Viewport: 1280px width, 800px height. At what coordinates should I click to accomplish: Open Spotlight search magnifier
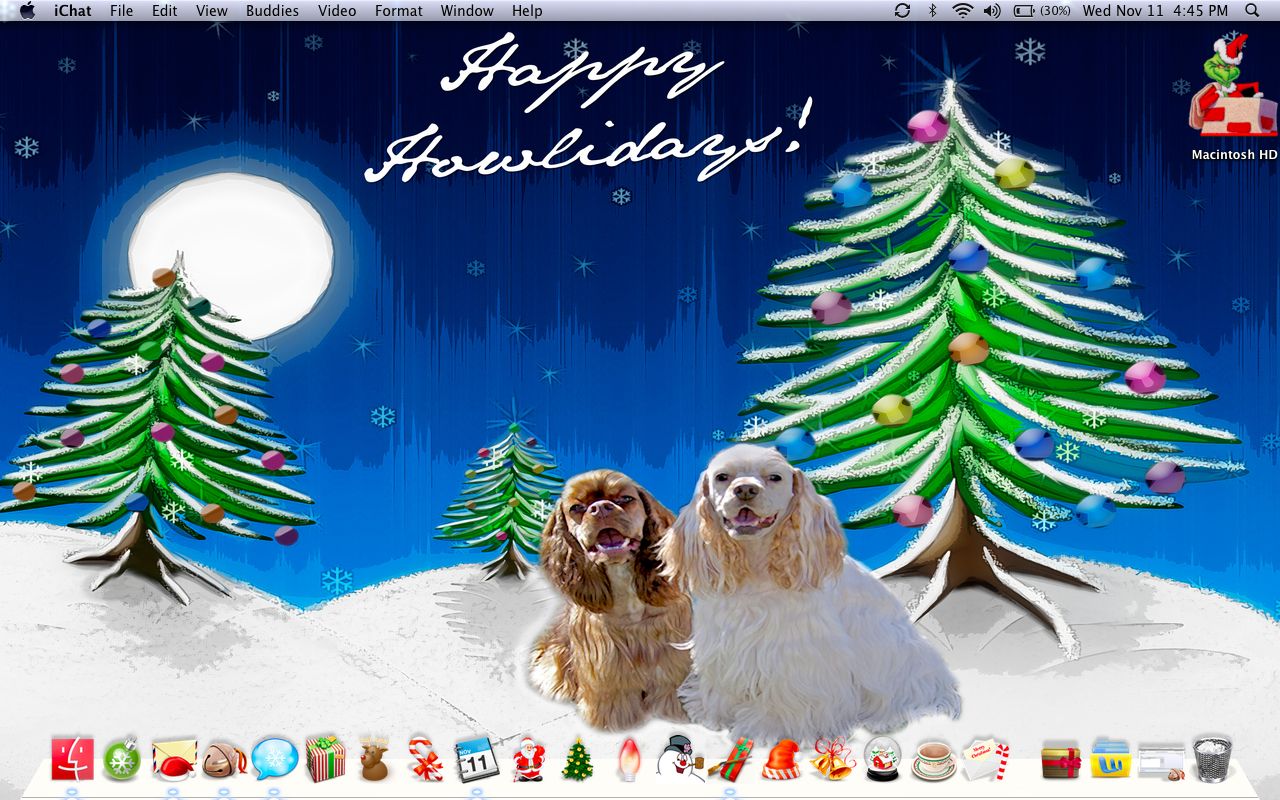coord(1252,11)
